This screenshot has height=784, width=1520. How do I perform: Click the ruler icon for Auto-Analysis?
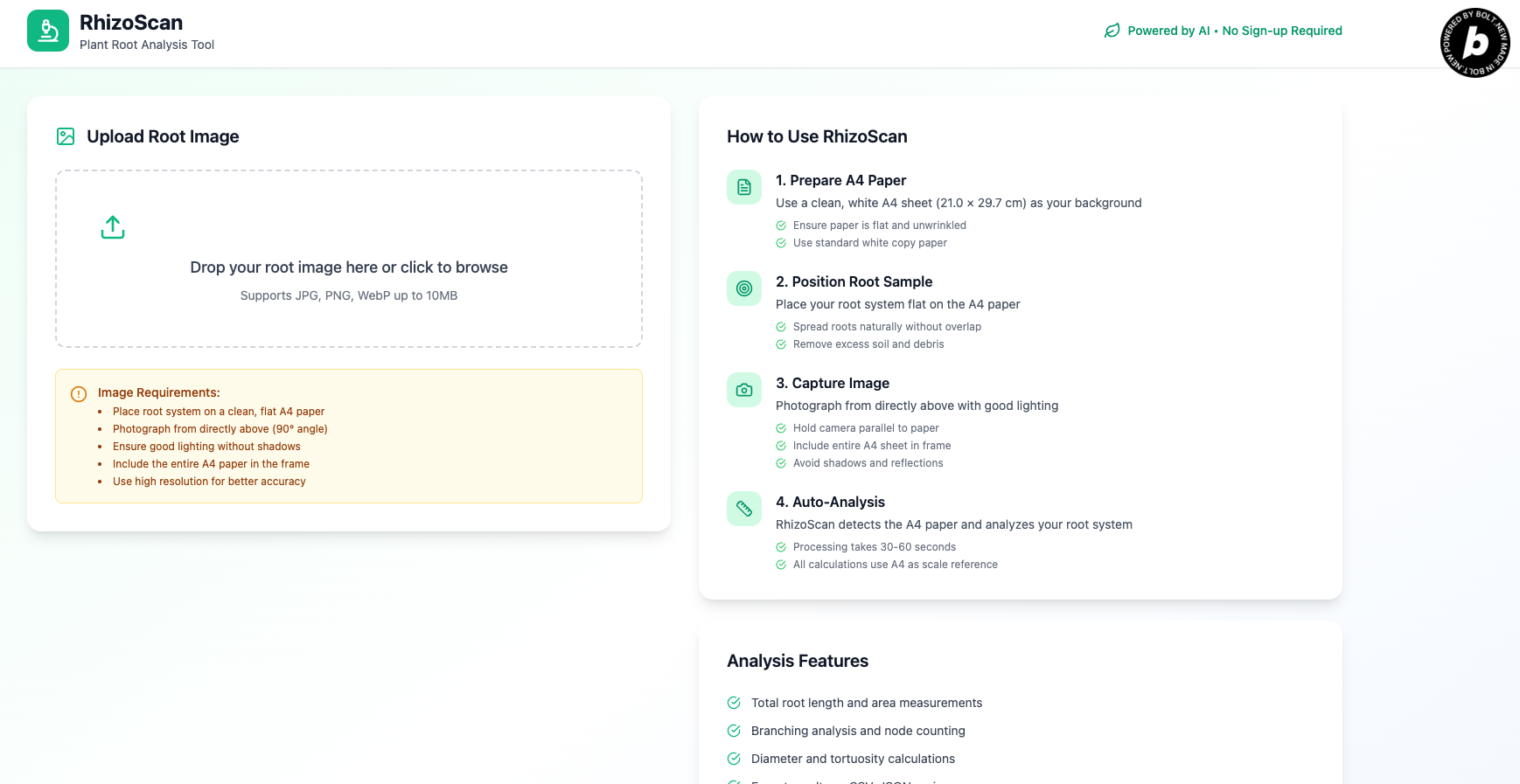tap(744, 509)
